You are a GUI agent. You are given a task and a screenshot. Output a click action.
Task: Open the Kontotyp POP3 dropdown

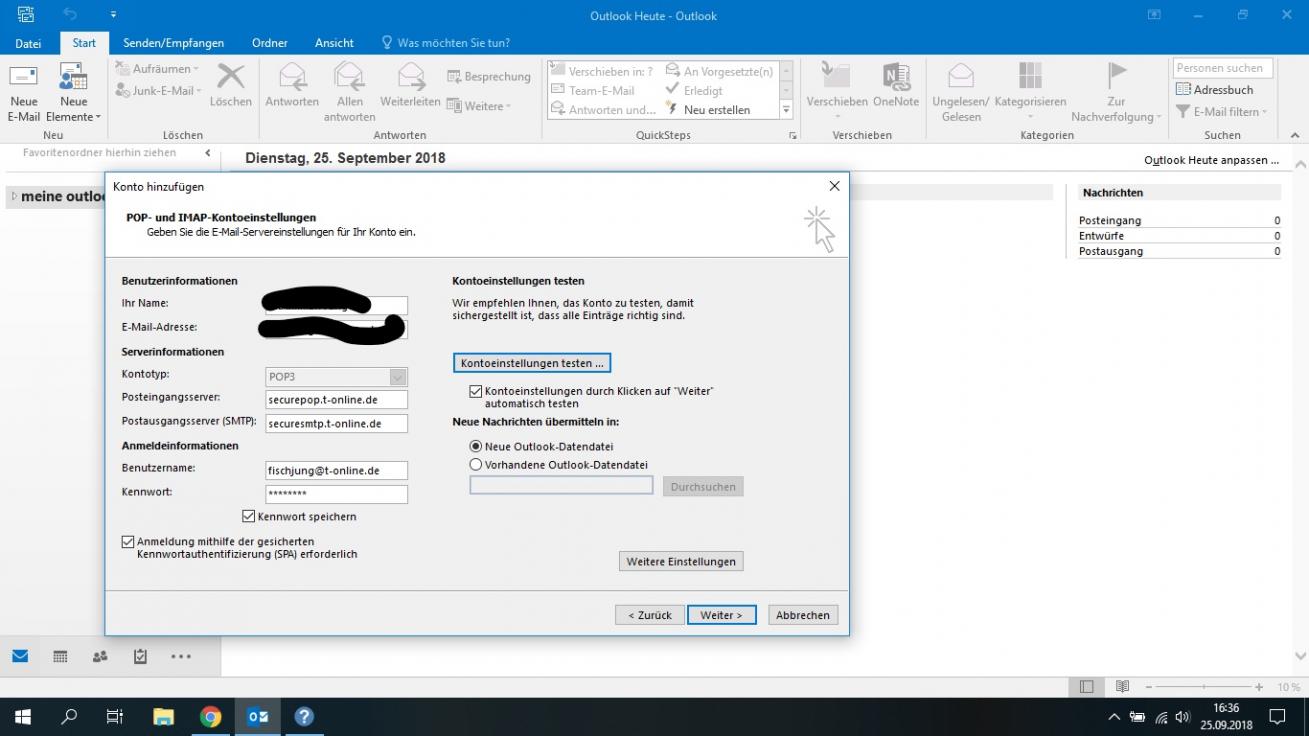pos(398,377)
